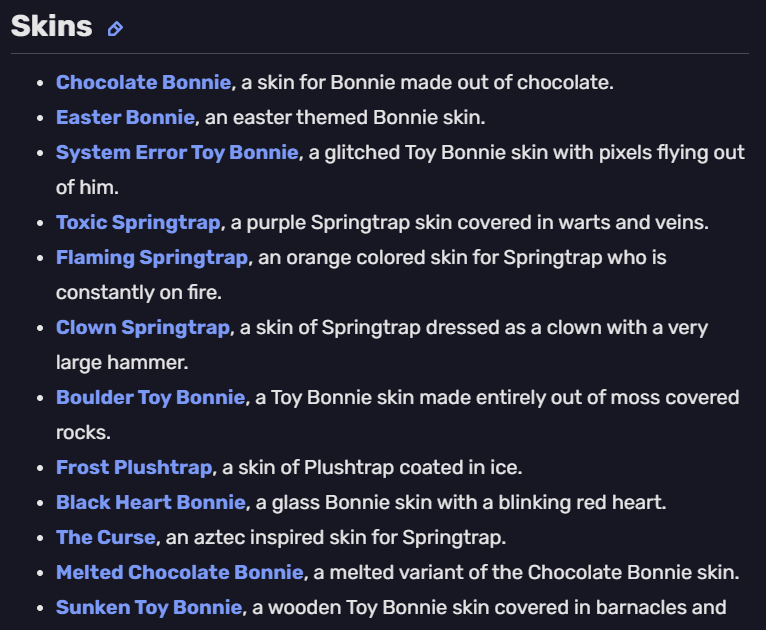766x630 pixels.
Task: Click The Curse skin link
Action: 106,538
